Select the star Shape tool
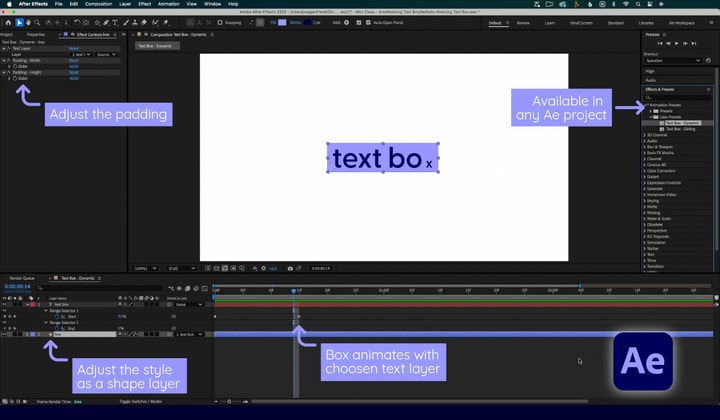Viewport: 720px width, 420px height. (x=97, y=22)
